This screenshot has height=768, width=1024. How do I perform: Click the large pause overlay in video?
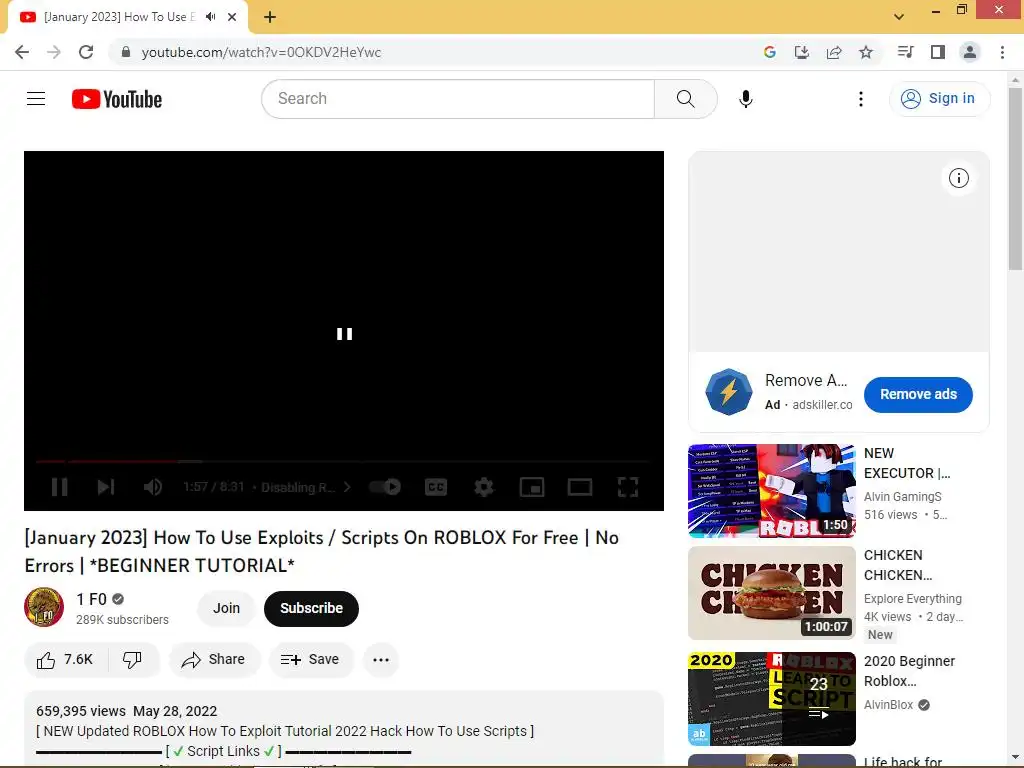tap(344, 334)
